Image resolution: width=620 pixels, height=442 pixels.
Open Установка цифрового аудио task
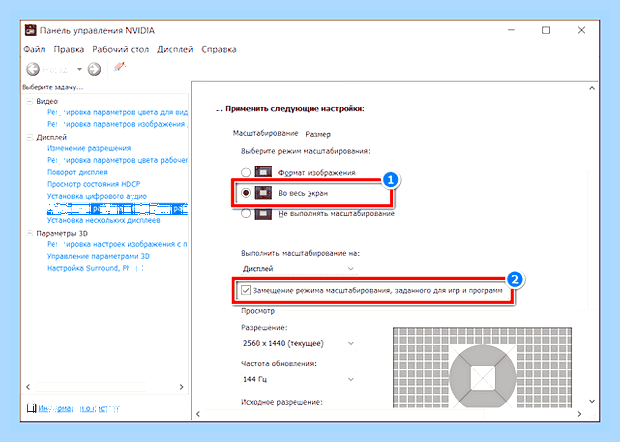97,196
